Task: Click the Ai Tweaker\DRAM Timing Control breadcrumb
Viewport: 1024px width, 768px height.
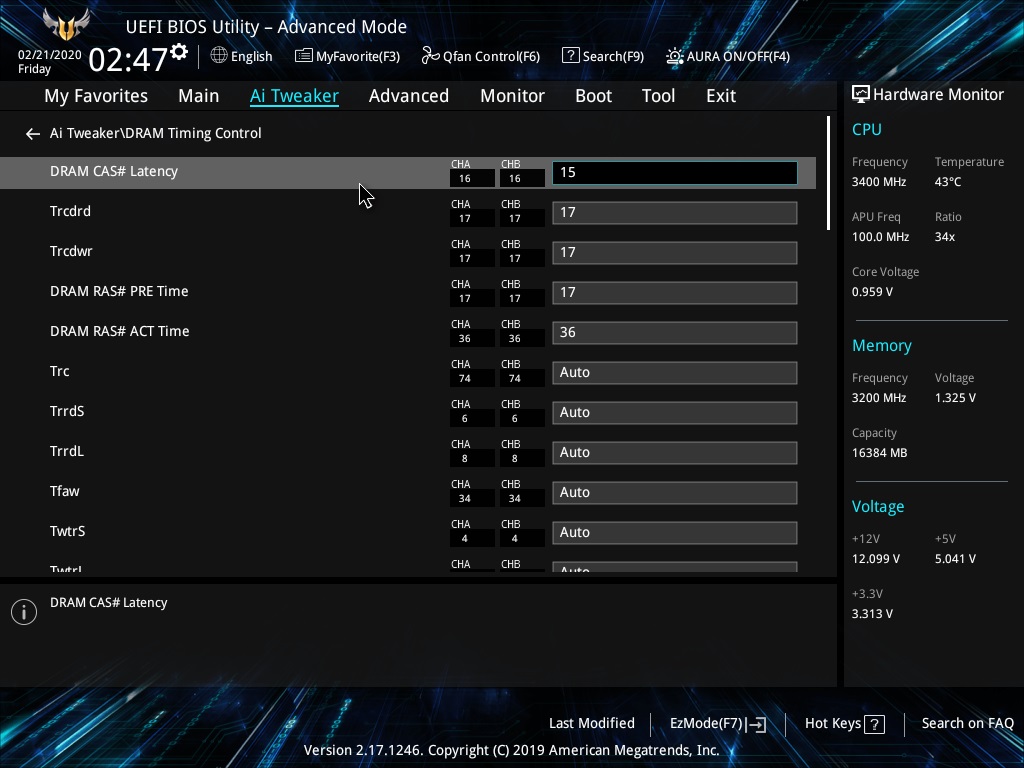Action: coord(155,133)
